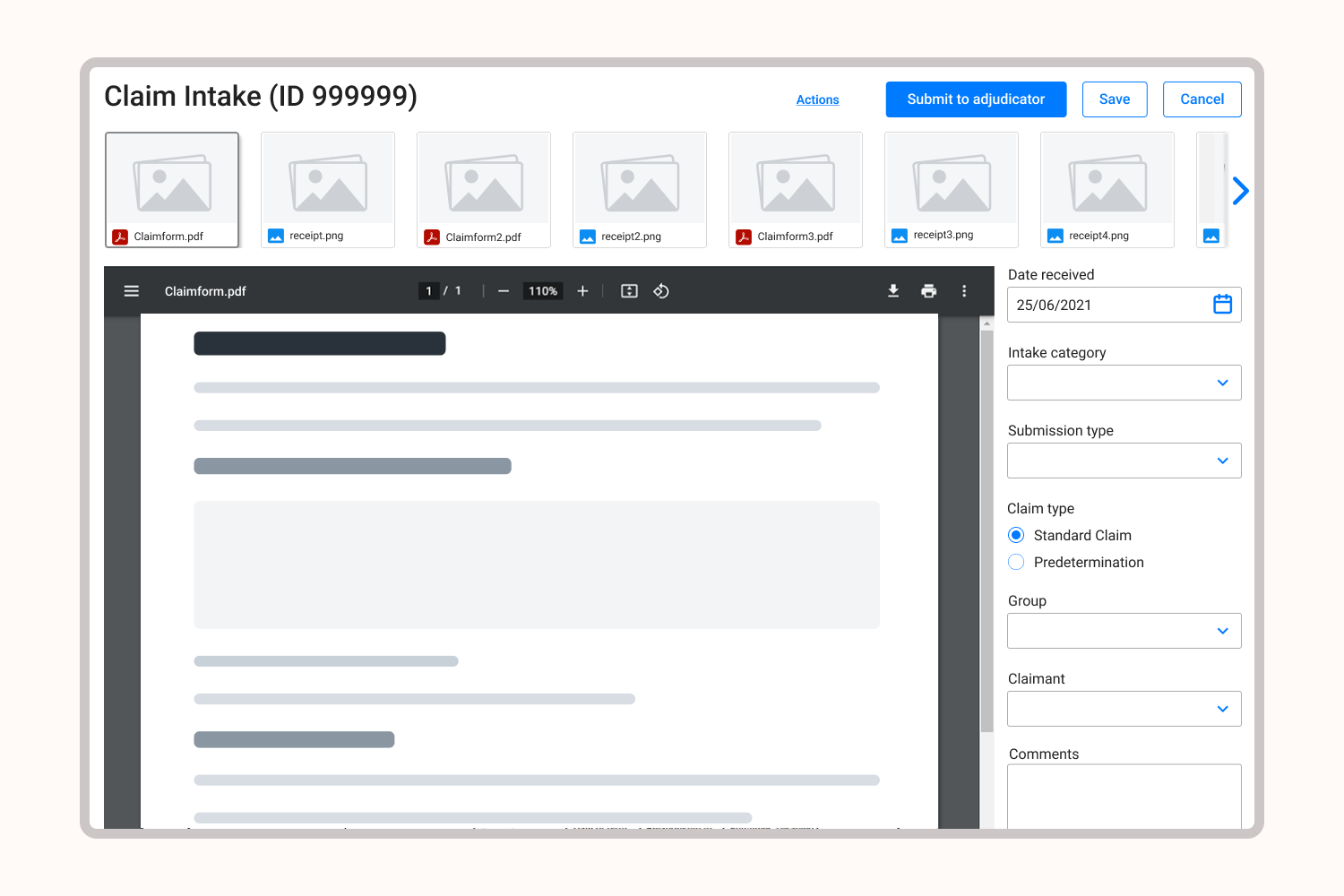Show next attachments with the right chevron
1344x896 pixels.
1240,191
